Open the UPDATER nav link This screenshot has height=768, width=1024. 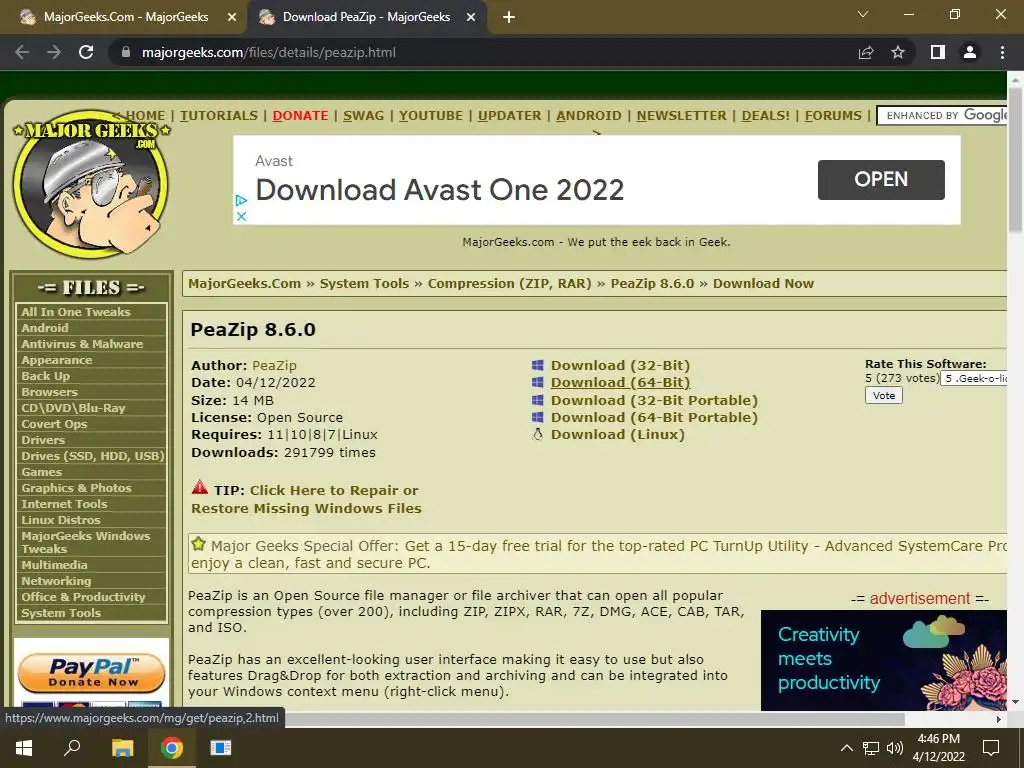point(509,116)
